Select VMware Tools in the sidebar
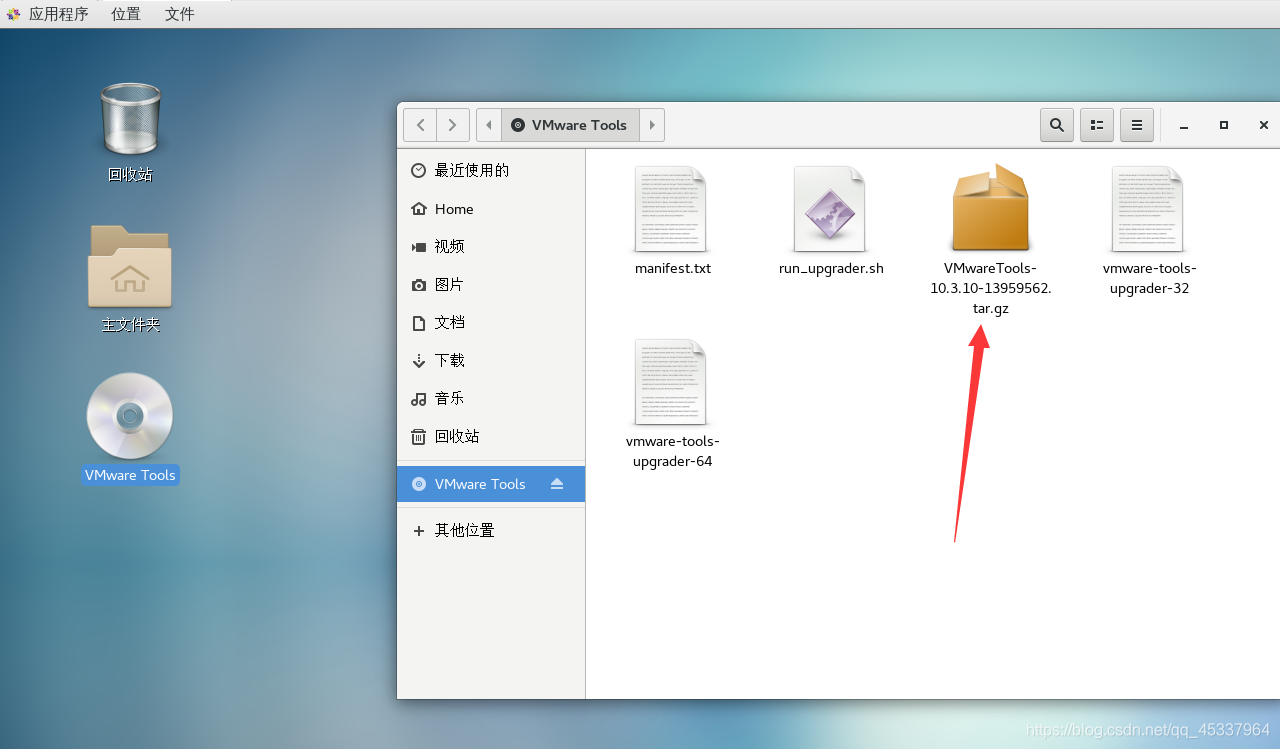The width and height of the screenshot is (1280, 749). click(x=491, y=484)
